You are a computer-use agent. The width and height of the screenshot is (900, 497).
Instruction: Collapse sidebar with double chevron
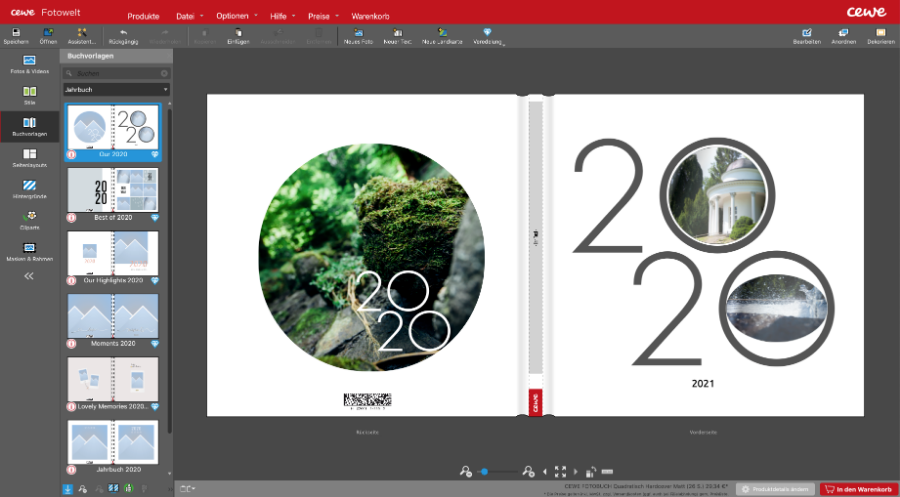29,276
